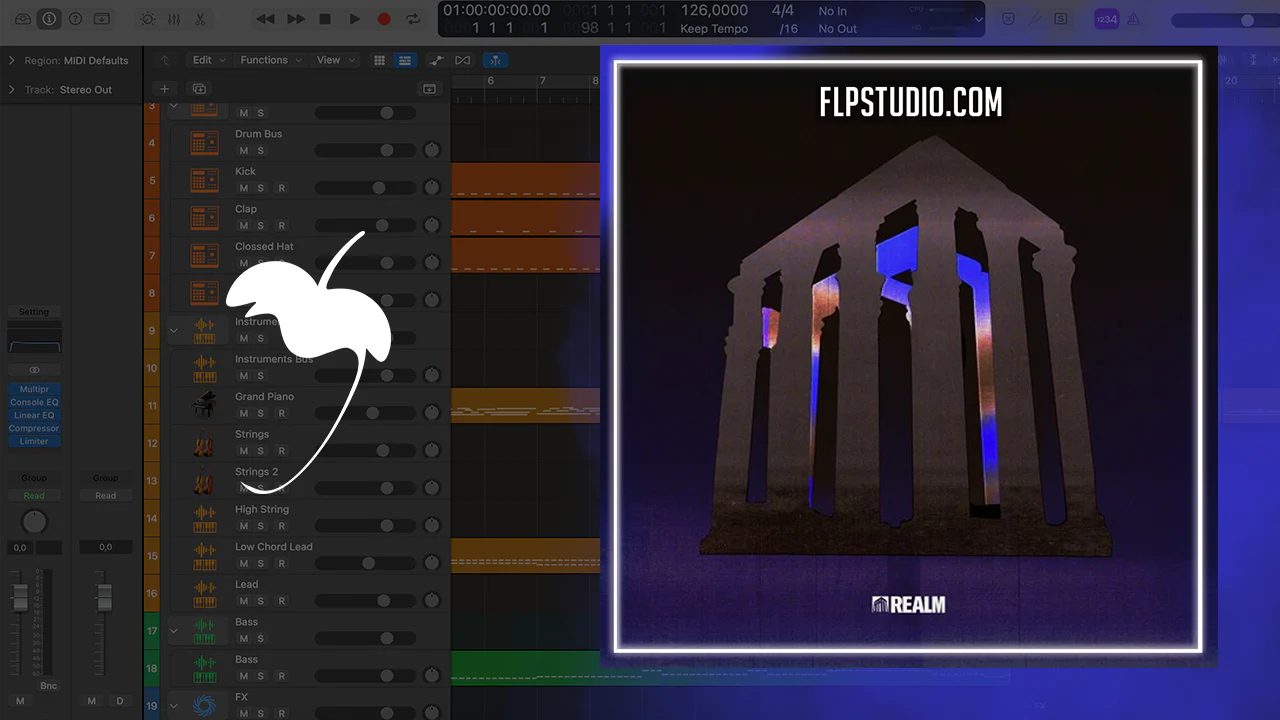The image size is (1280, 720).
Task: Start recording with the Record button
Action: [384, 19]
